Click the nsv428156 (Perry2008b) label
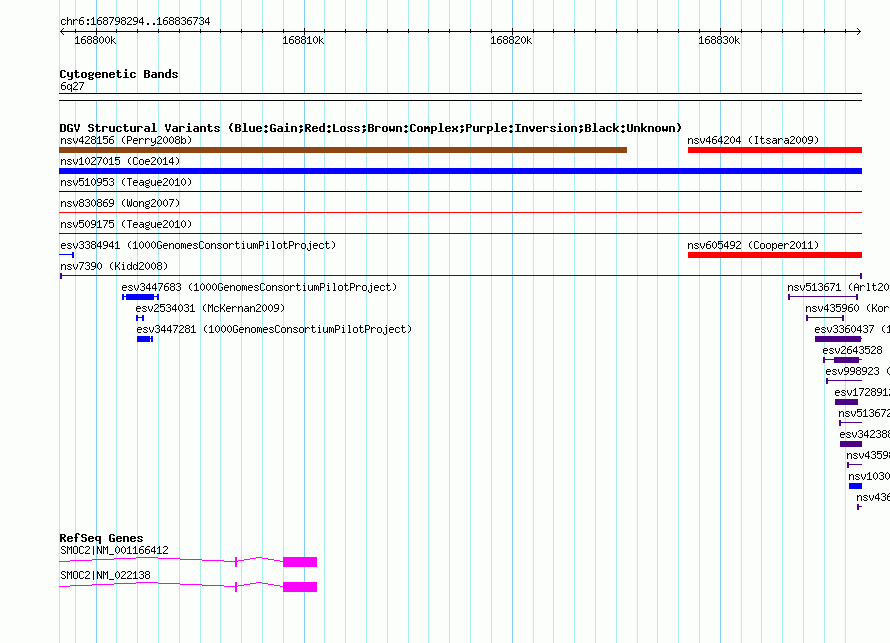Screen dimensions: 890x643 (x=126, y=140)
